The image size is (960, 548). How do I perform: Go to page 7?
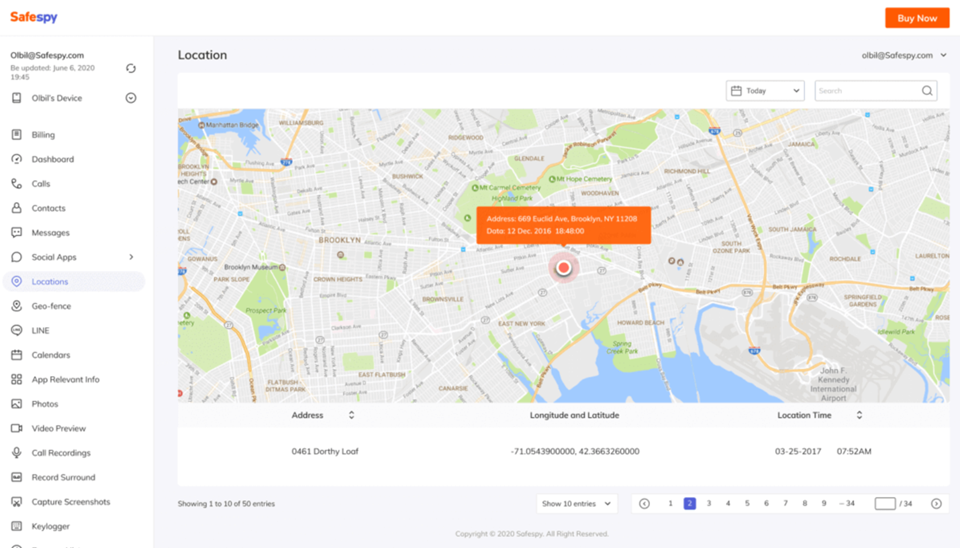786,503
